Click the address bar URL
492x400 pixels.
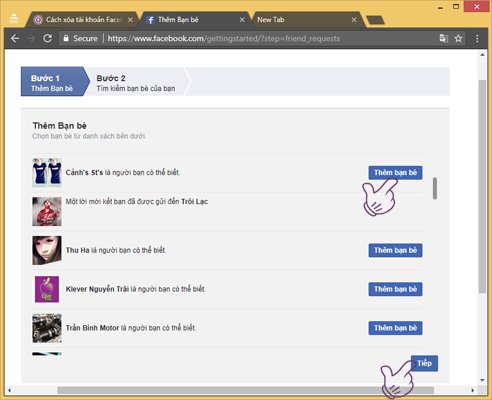[x=223, y=38]
